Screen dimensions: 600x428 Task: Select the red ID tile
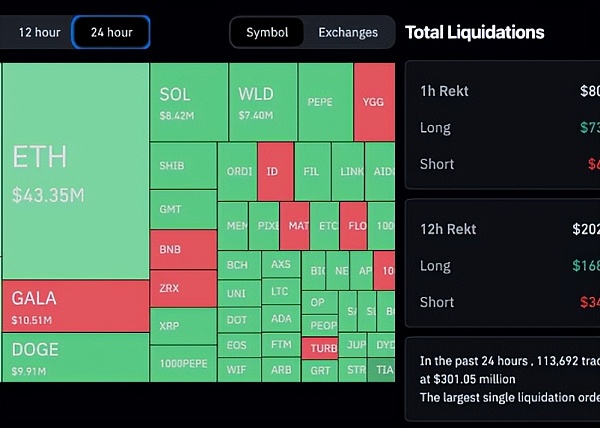[x=272, y=171]
